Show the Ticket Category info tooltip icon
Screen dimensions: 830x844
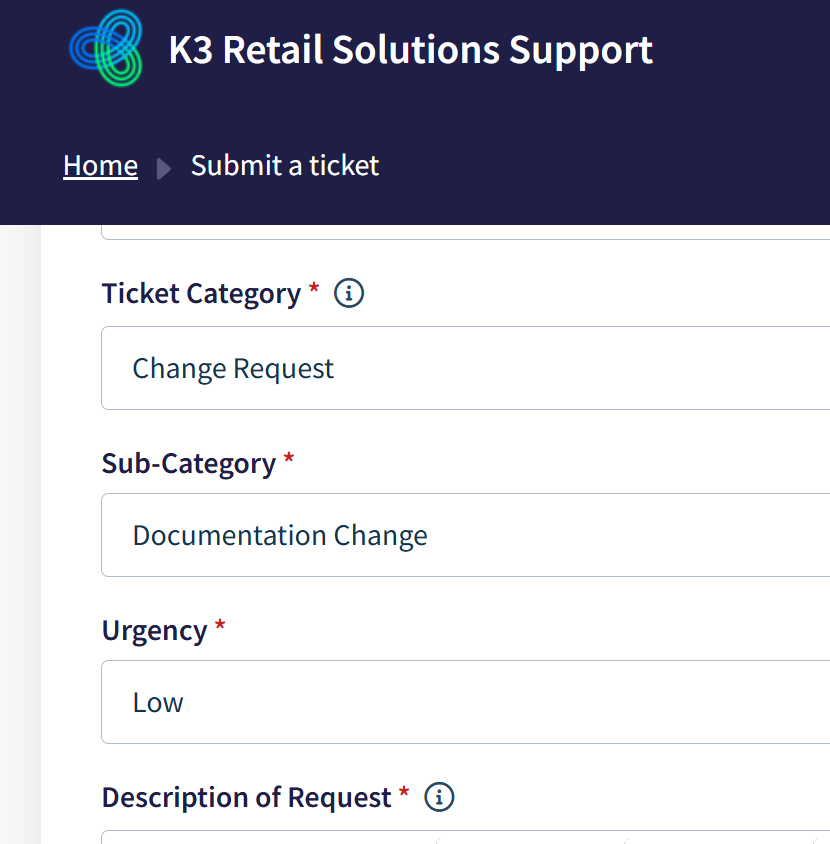(x=349, y=293)
